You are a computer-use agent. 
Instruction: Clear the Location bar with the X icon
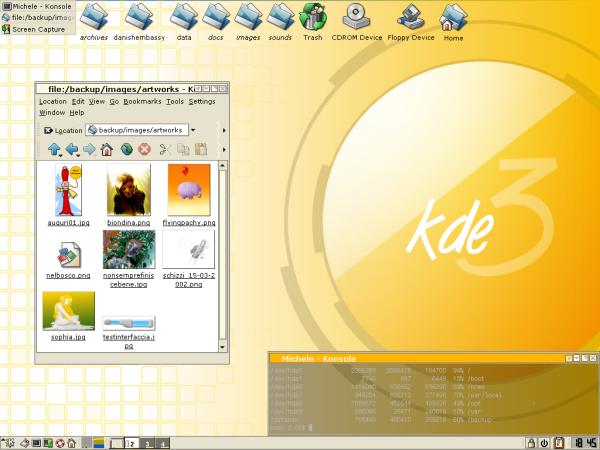click(x=48, y=130)
